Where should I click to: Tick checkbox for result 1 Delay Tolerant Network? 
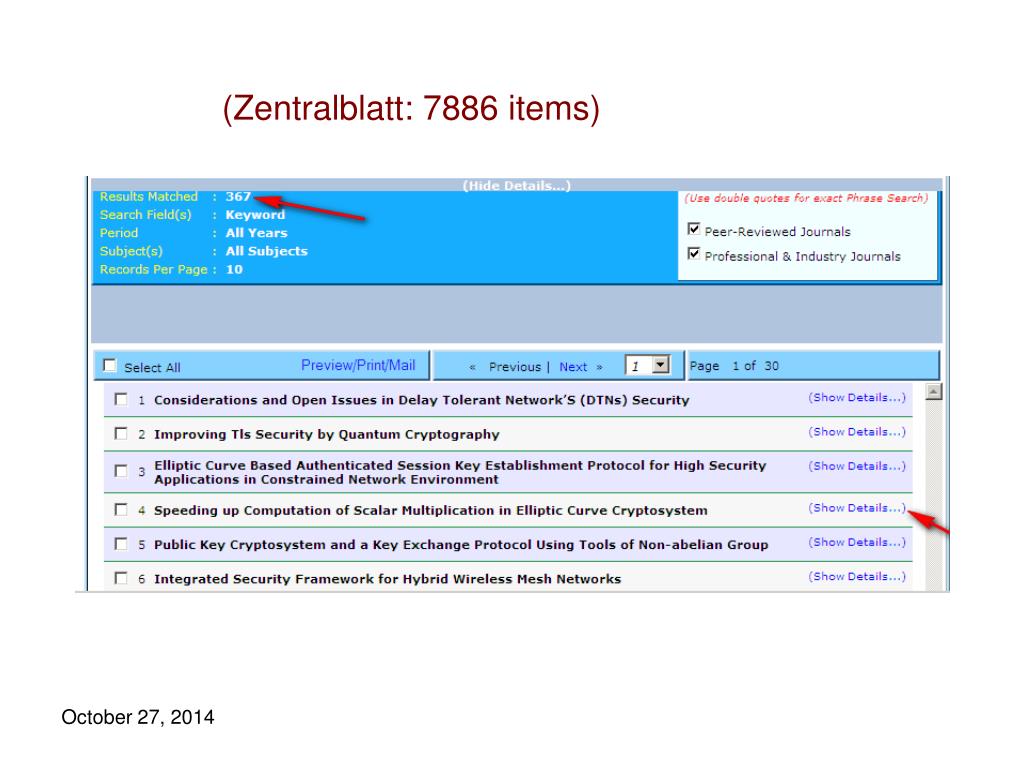(x=121, y=399)
